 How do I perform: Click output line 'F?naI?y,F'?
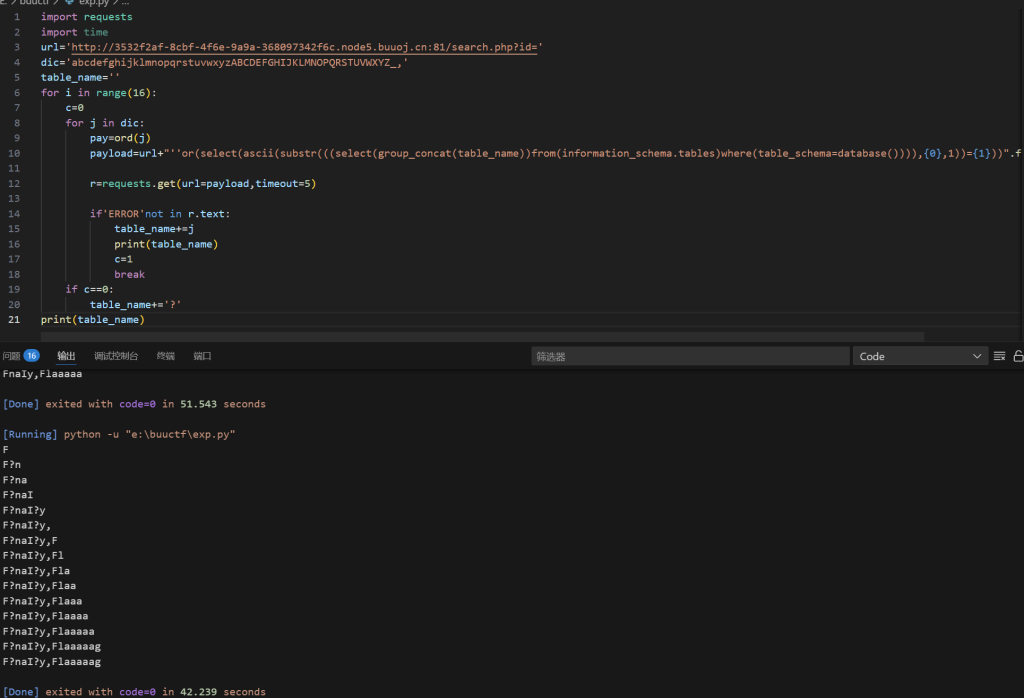point(30,541)
